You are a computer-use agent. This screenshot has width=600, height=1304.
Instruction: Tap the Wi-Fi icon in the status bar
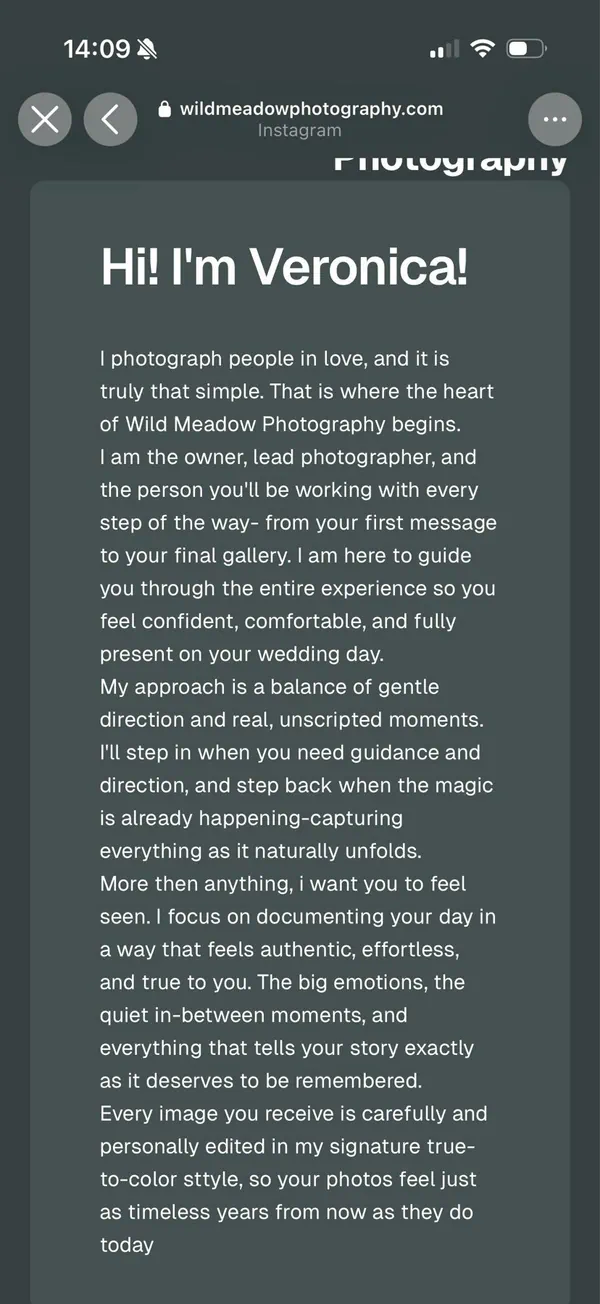point(484,48)
